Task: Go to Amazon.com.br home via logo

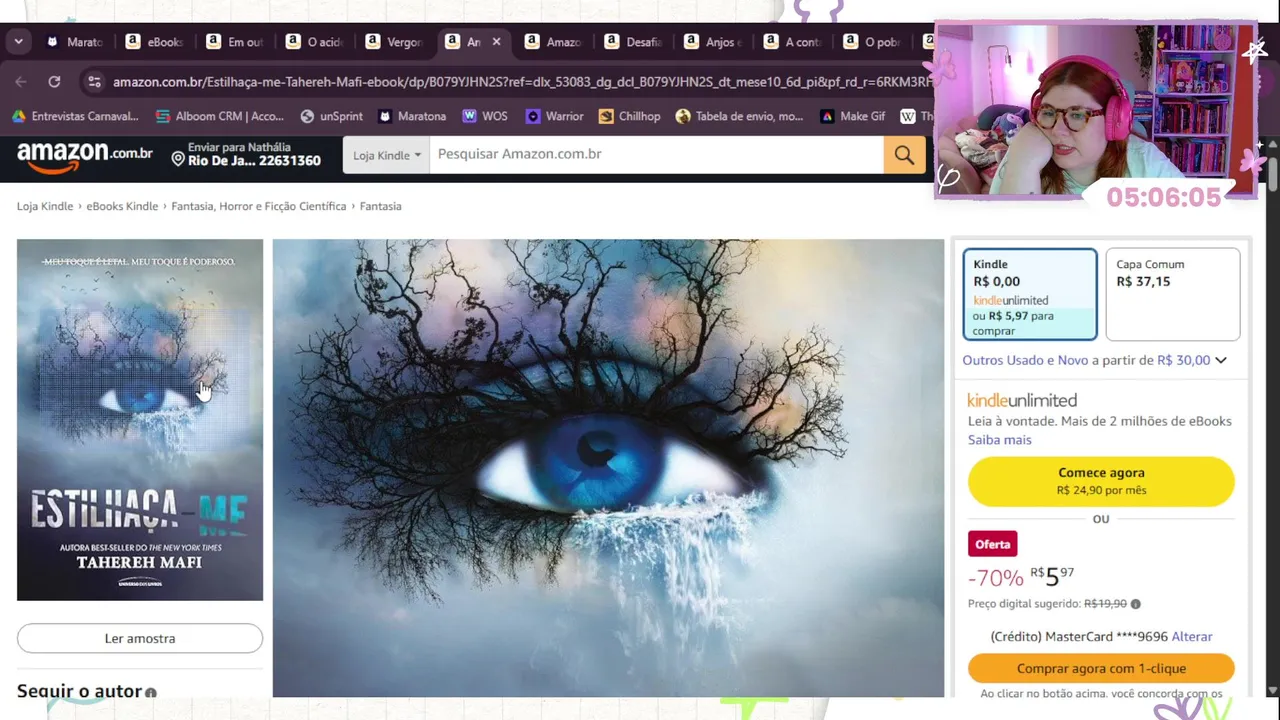Action: pyautogui.click(x=85, y=155)
